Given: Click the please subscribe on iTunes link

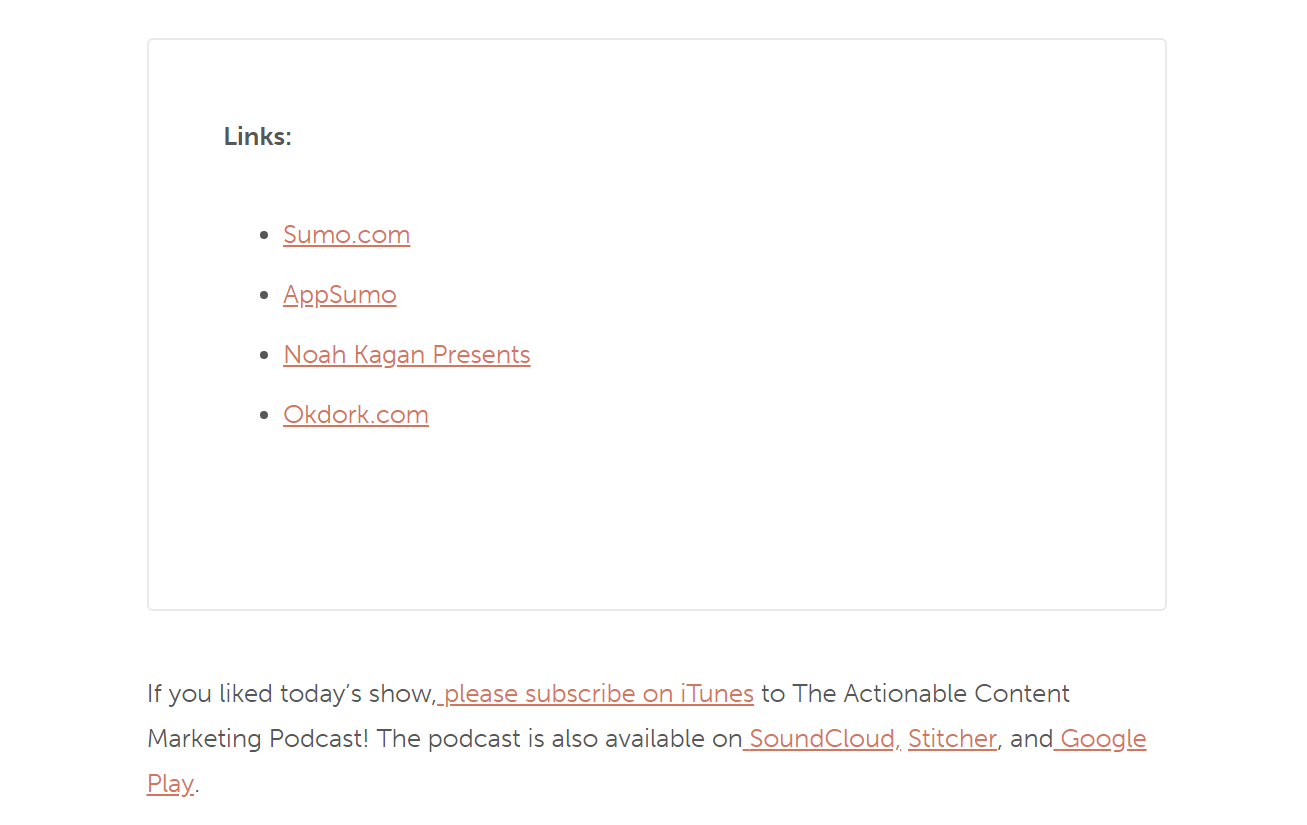Looking at the screenshot, I should pyautogui.click(x=596, y=694).
